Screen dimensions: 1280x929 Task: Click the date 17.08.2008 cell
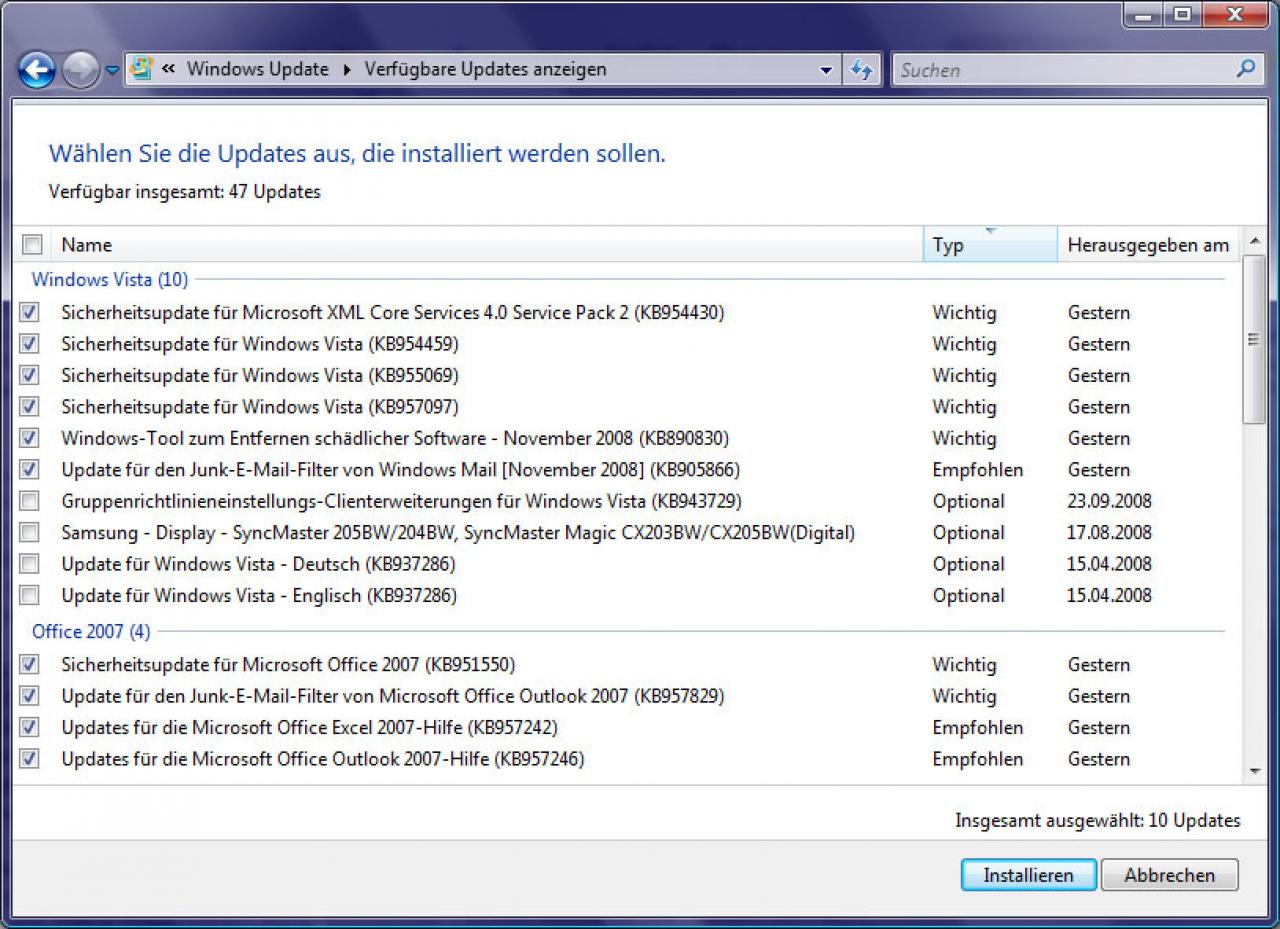click(x=1110, y=532)
